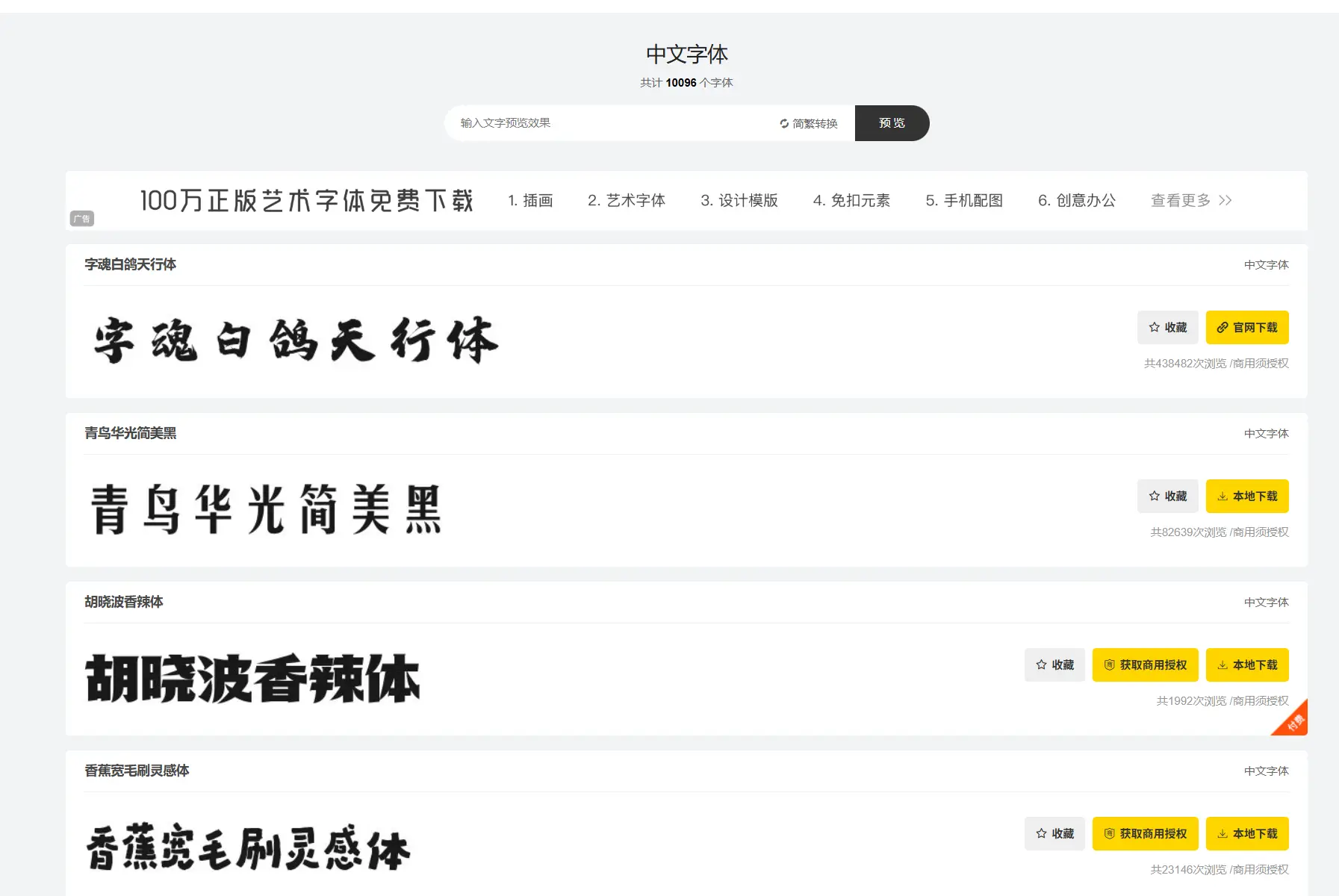Get commercial license for 胡晓波香辣体
The height and width of the screenshot is (896, 1339).
pos(1145,665)
